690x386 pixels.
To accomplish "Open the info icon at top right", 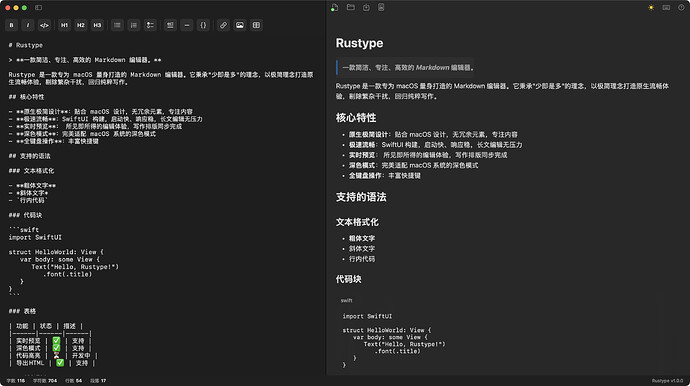I will coord(681,7).
